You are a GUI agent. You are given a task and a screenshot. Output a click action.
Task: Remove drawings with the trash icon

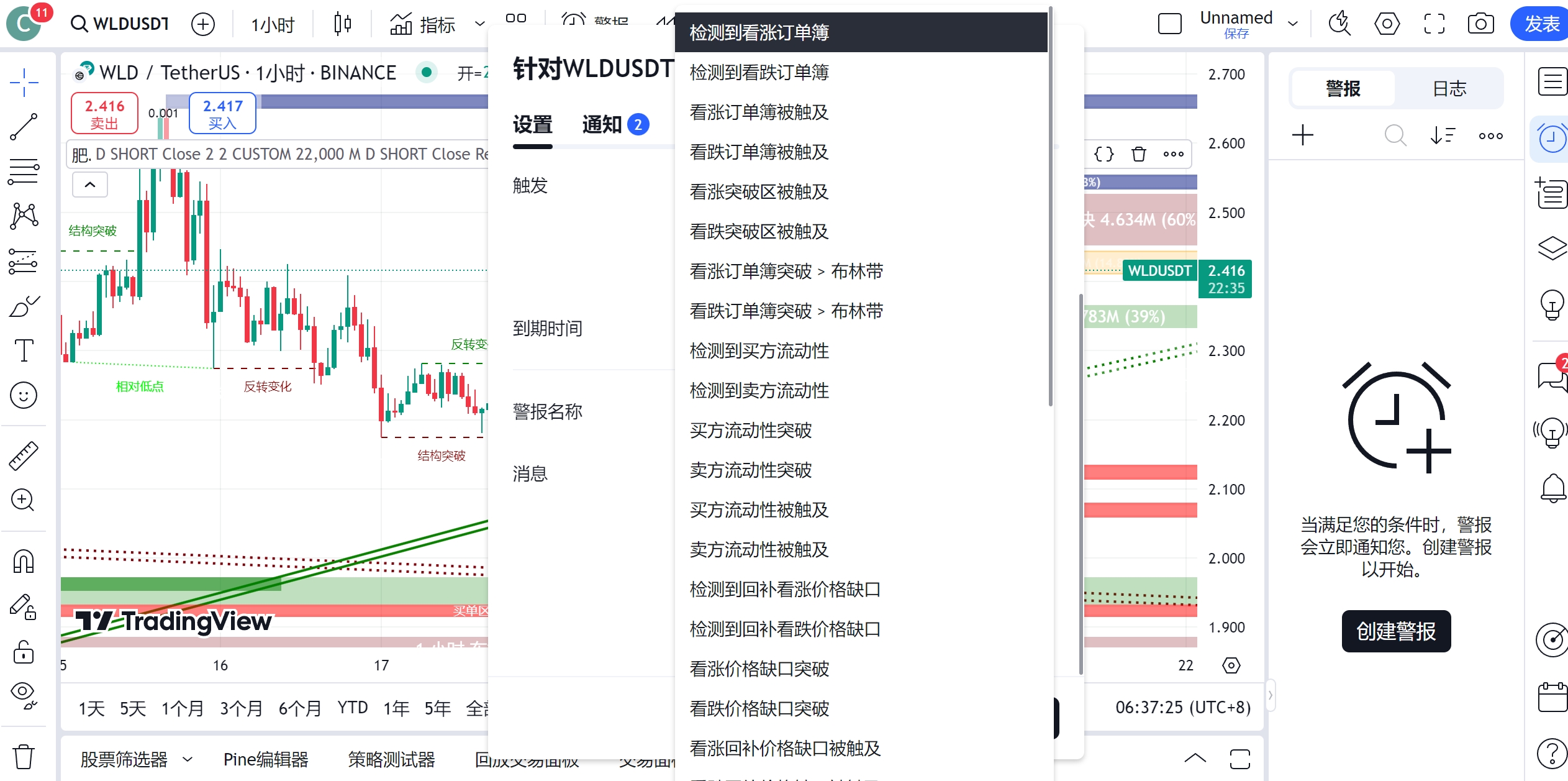coord(24,756)
